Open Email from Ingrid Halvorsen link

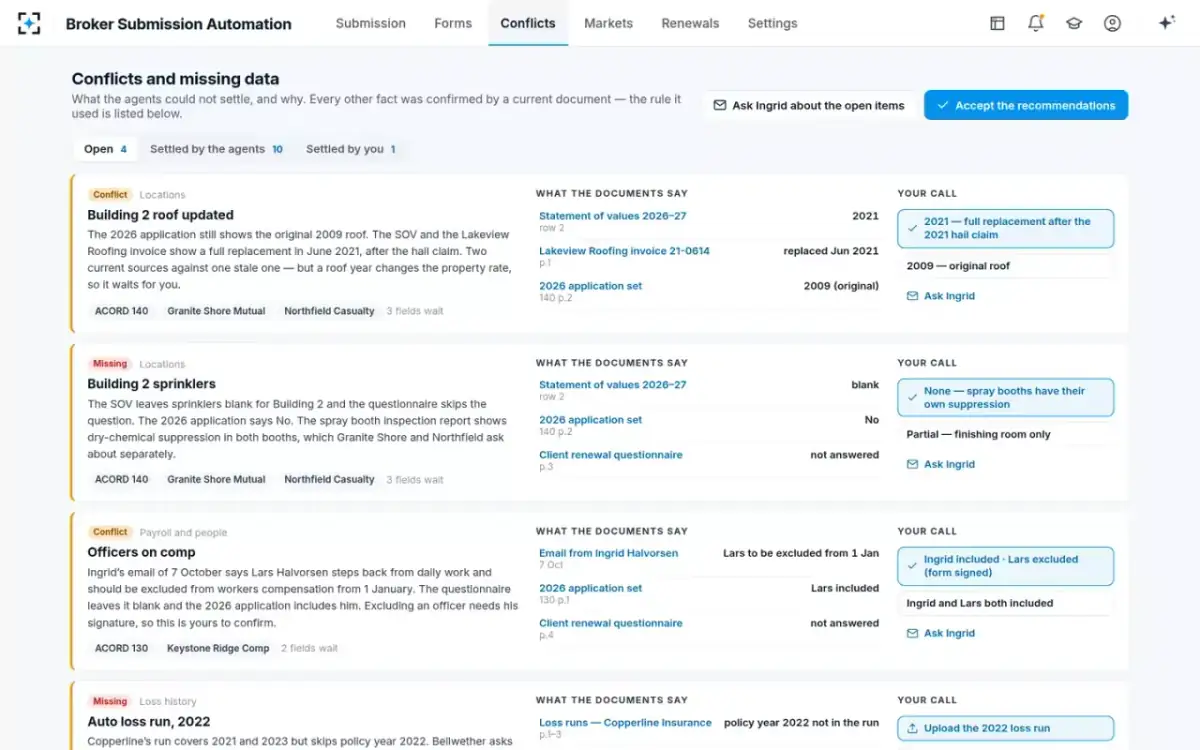(x=608, y=553)
